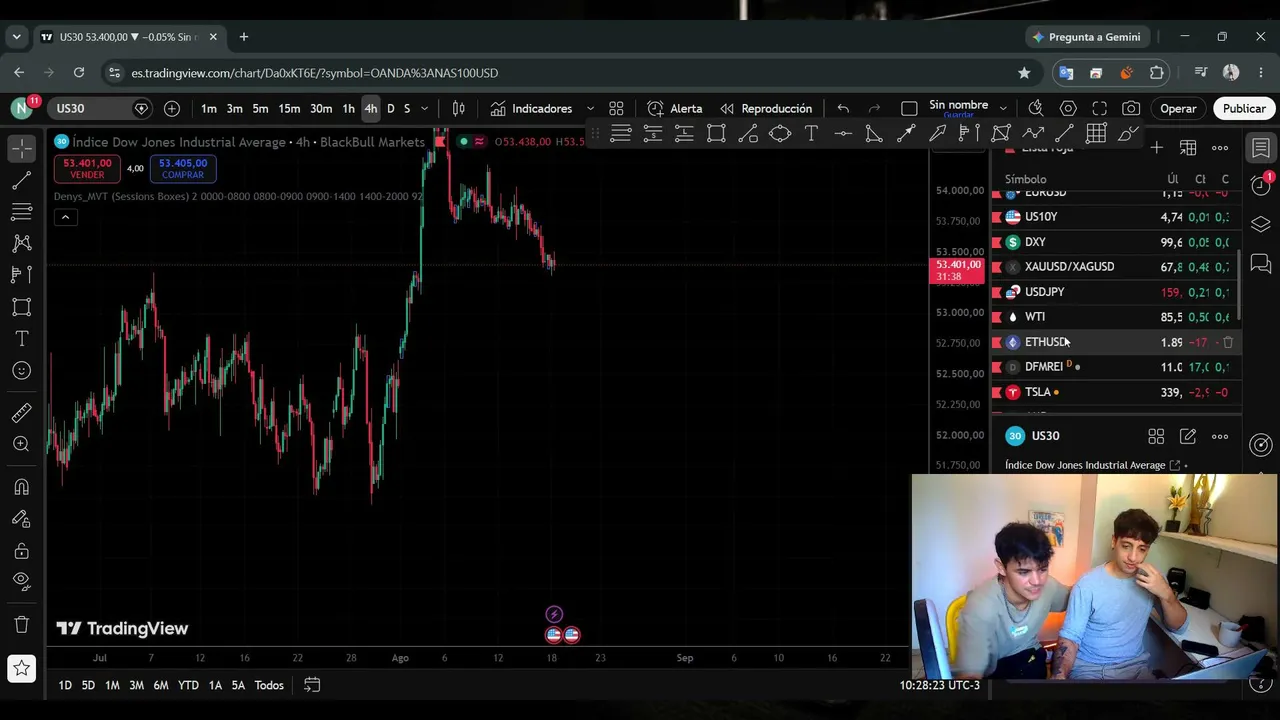Switch to the 1m timeframe
Viewport: 1280px width, 720px height.
click(208, 108)
